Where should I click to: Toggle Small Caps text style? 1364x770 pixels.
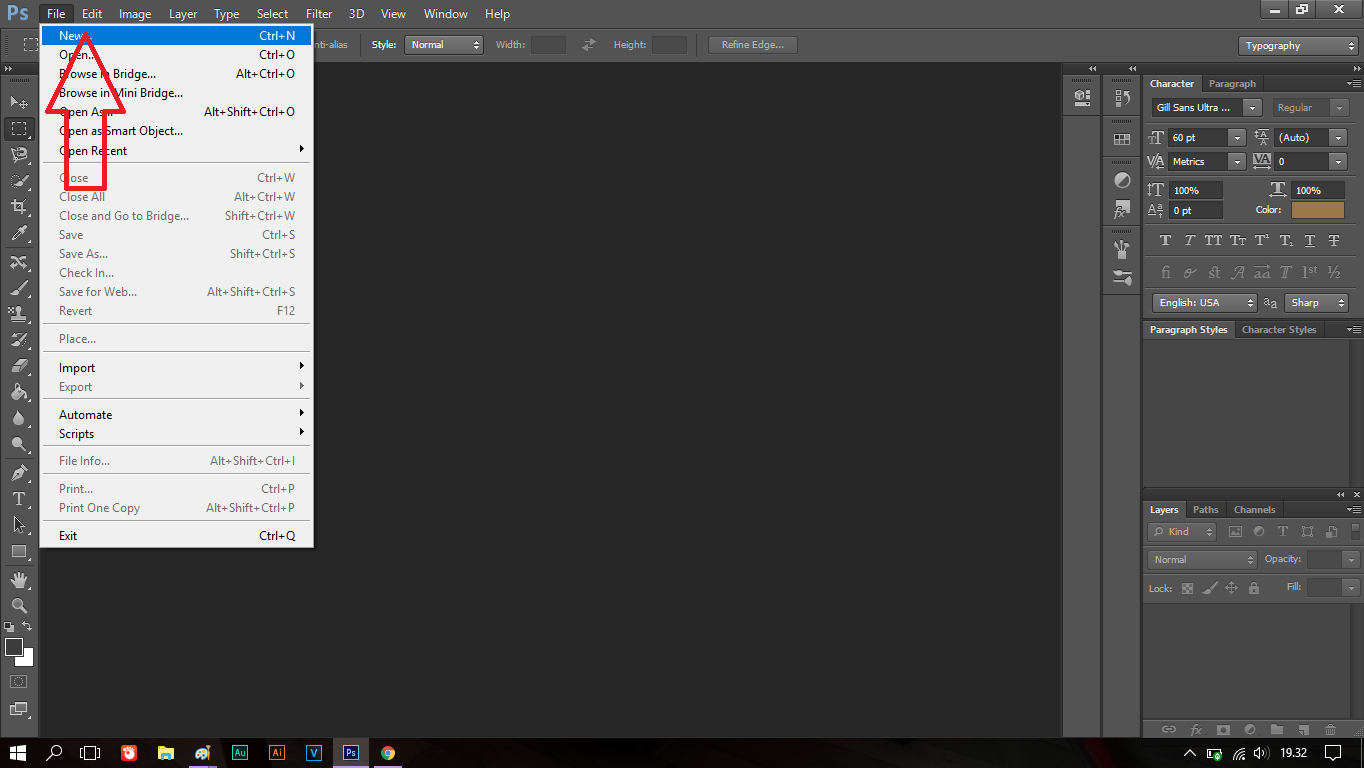point(1238,241)
